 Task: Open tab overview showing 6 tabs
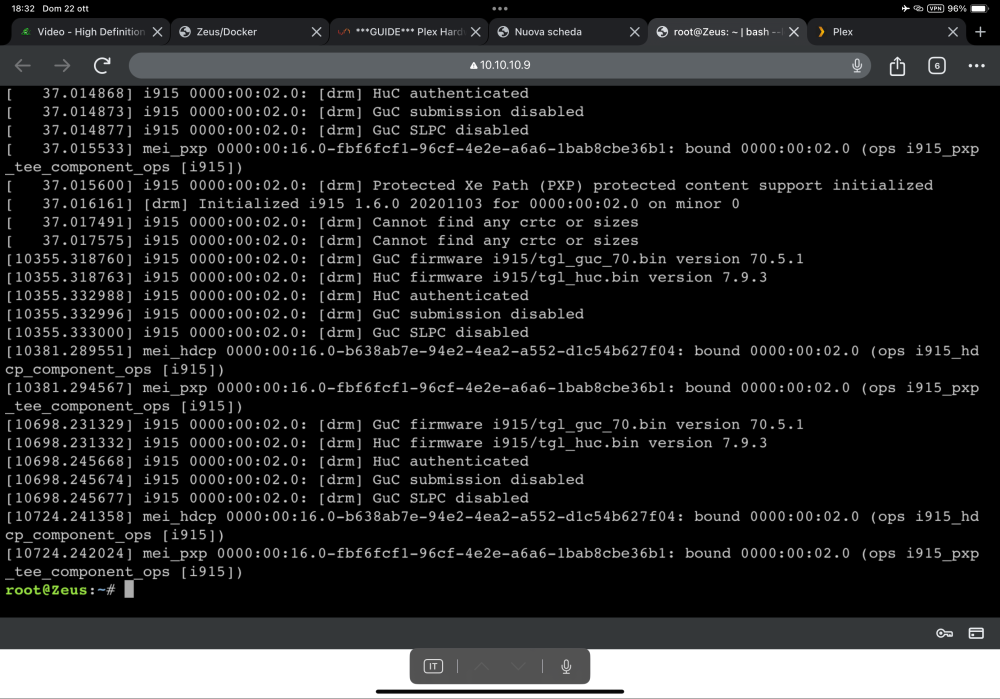[937, 65]
